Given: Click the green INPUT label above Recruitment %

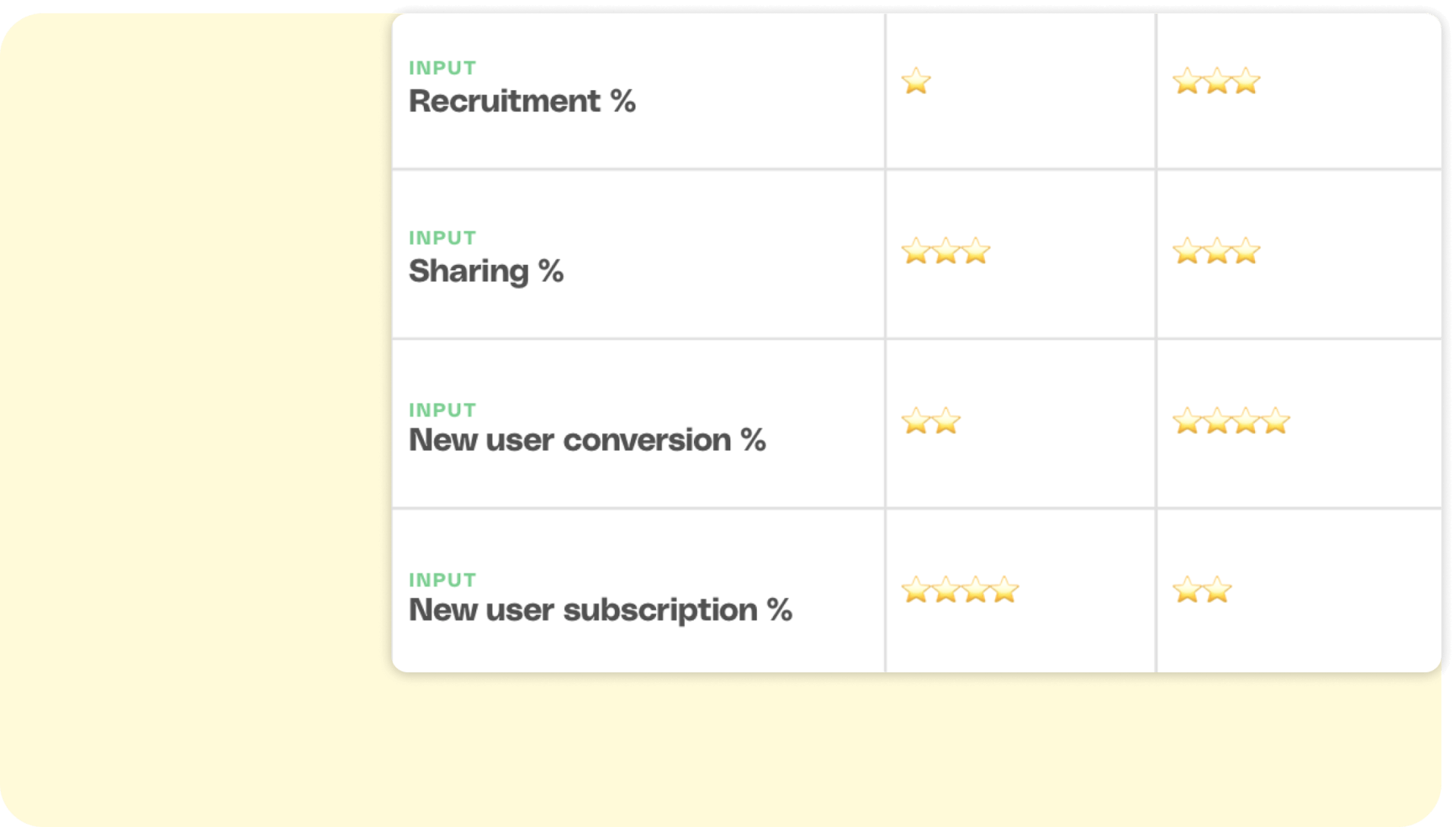Looking at the screenshot, I should (442, 67).
